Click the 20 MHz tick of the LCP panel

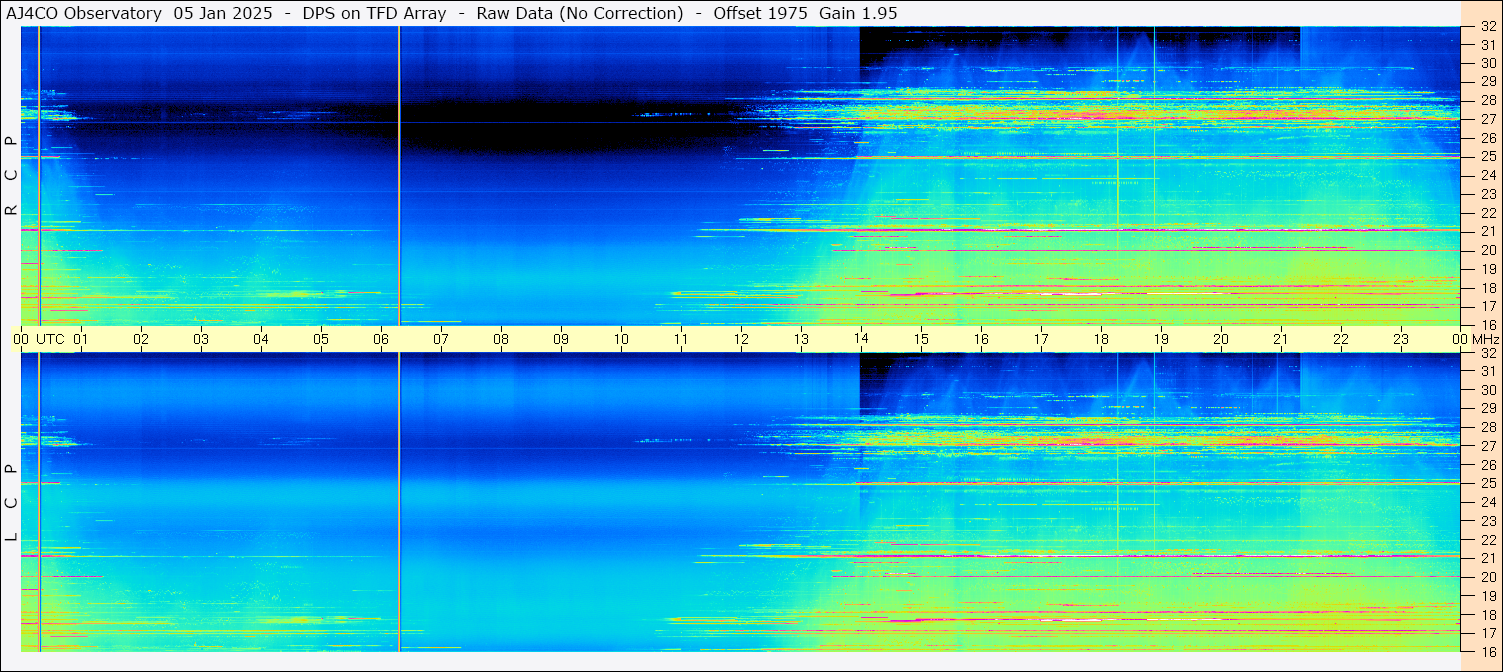click(1488, 577)
